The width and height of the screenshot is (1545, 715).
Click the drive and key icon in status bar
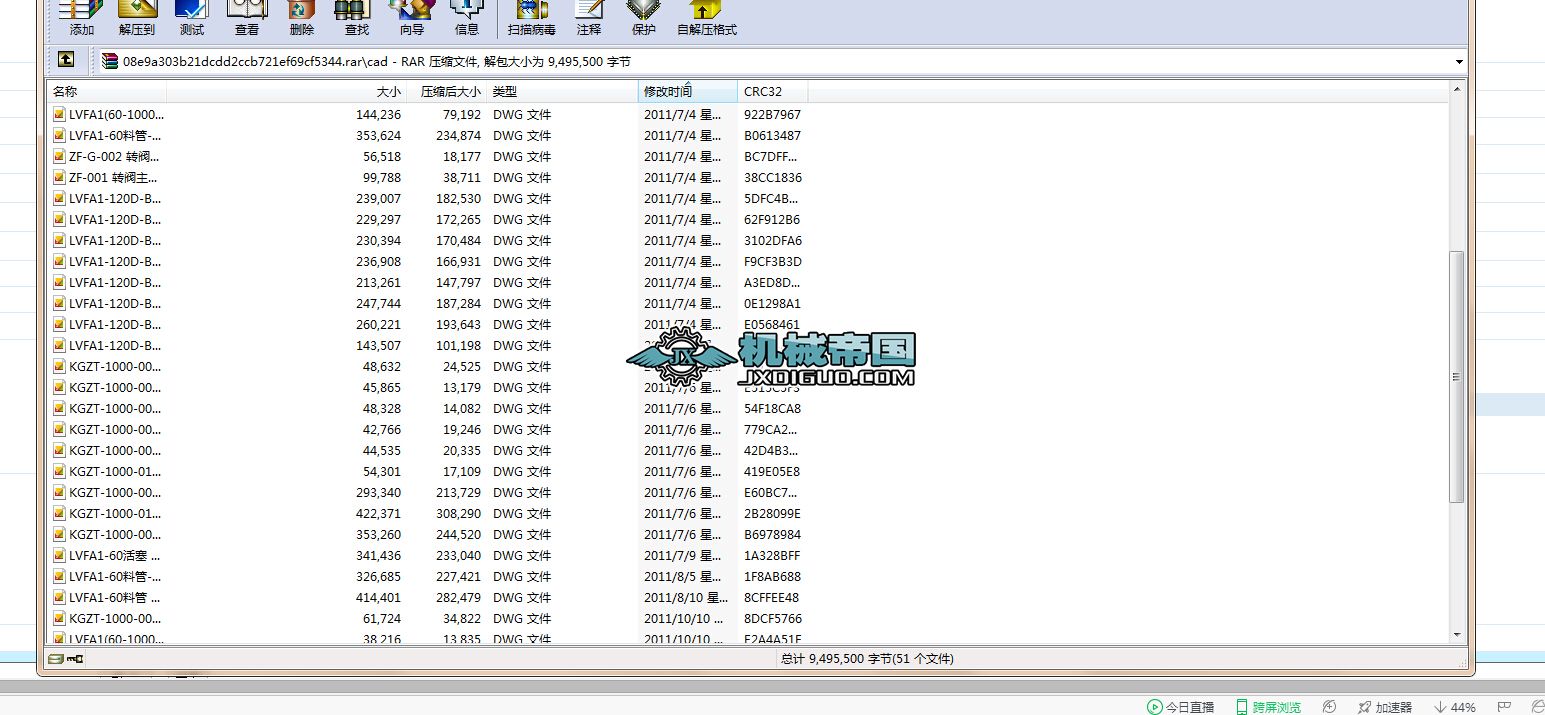point(66,659)
